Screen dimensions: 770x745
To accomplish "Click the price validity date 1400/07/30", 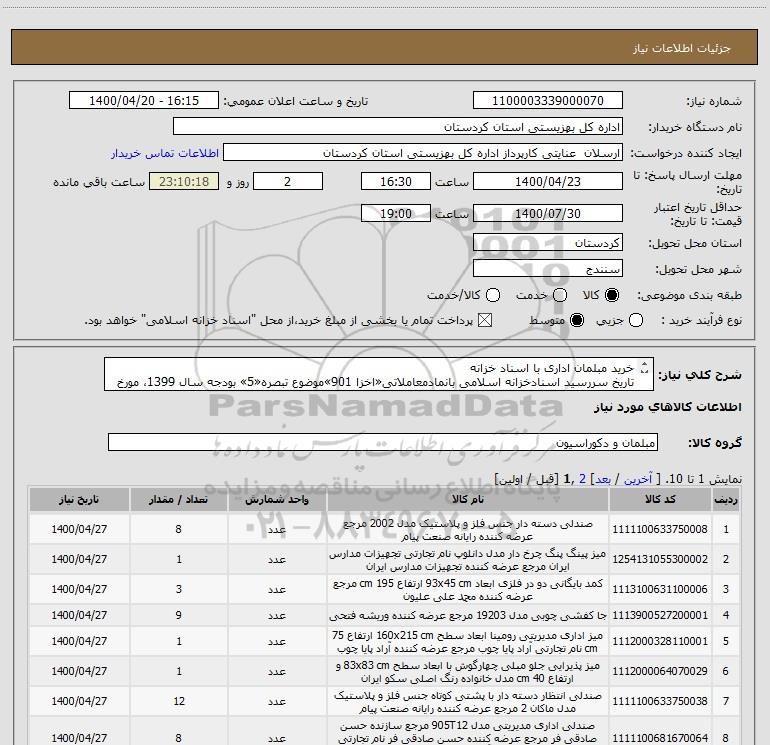I will click(x=548, y=213).
